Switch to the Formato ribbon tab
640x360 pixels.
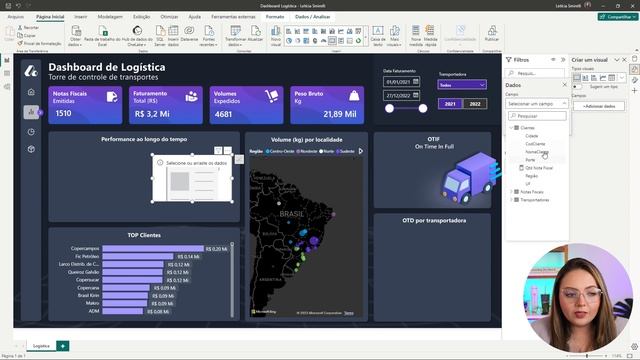coord(275,17)
